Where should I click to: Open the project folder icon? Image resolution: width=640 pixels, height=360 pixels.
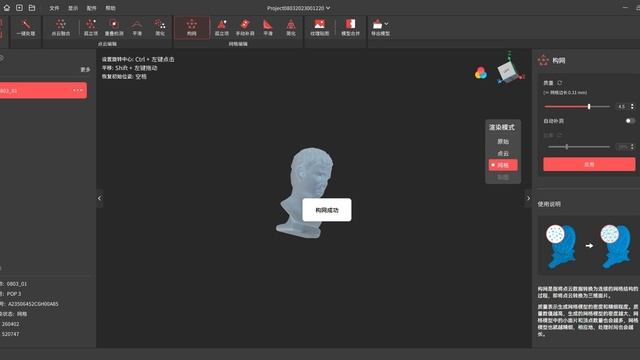(x=32, y=8)
